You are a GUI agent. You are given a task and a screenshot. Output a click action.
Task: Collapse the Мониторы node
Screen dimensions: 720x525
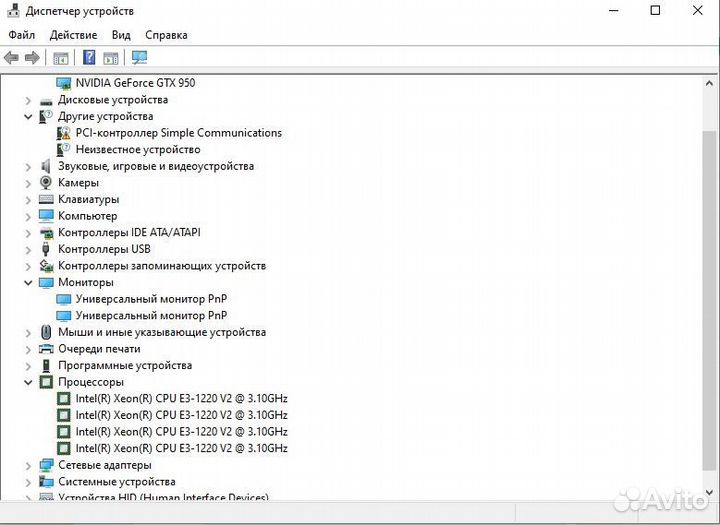(28, 283)
